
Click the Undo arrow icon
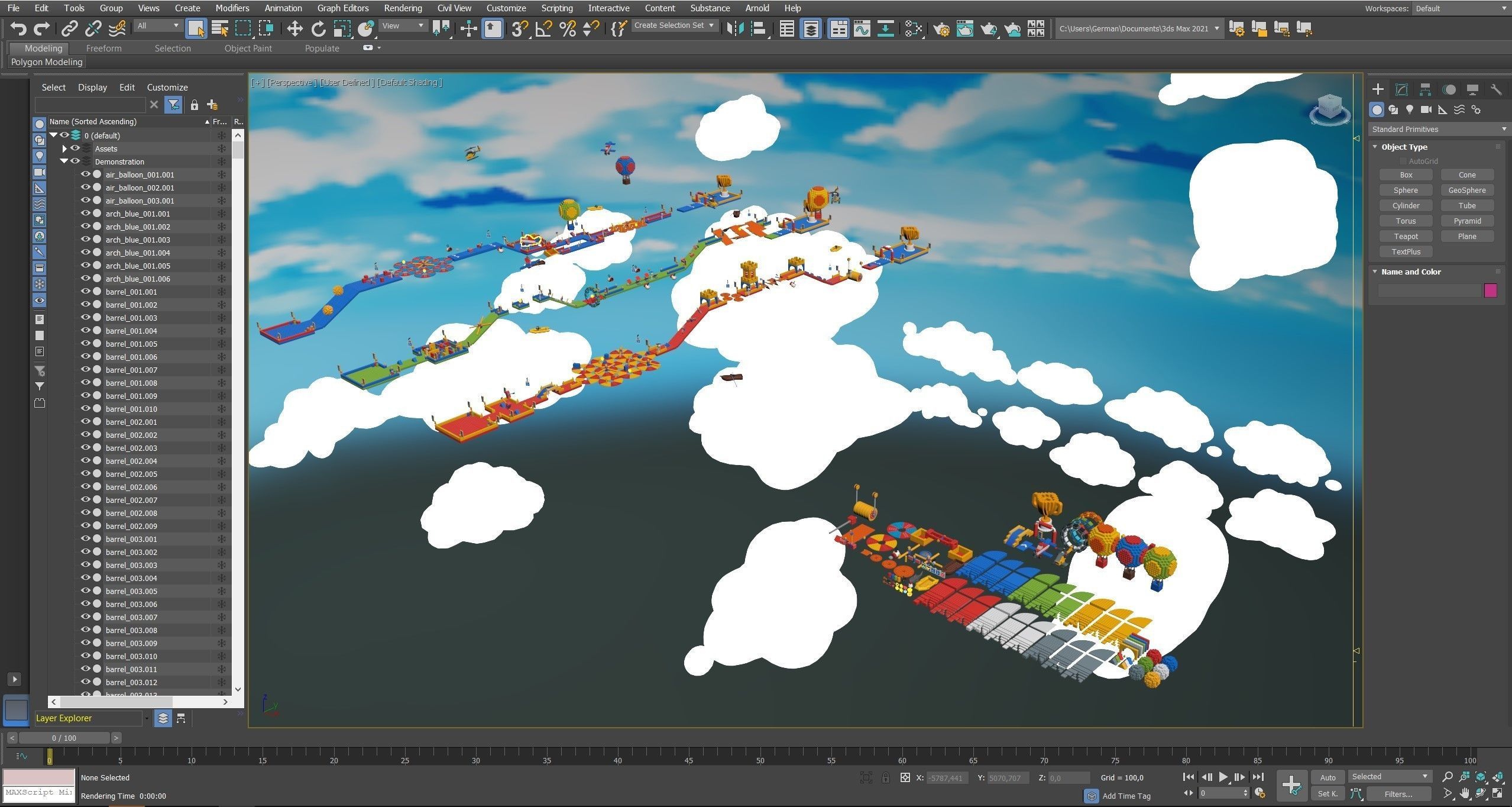(18, 28)
